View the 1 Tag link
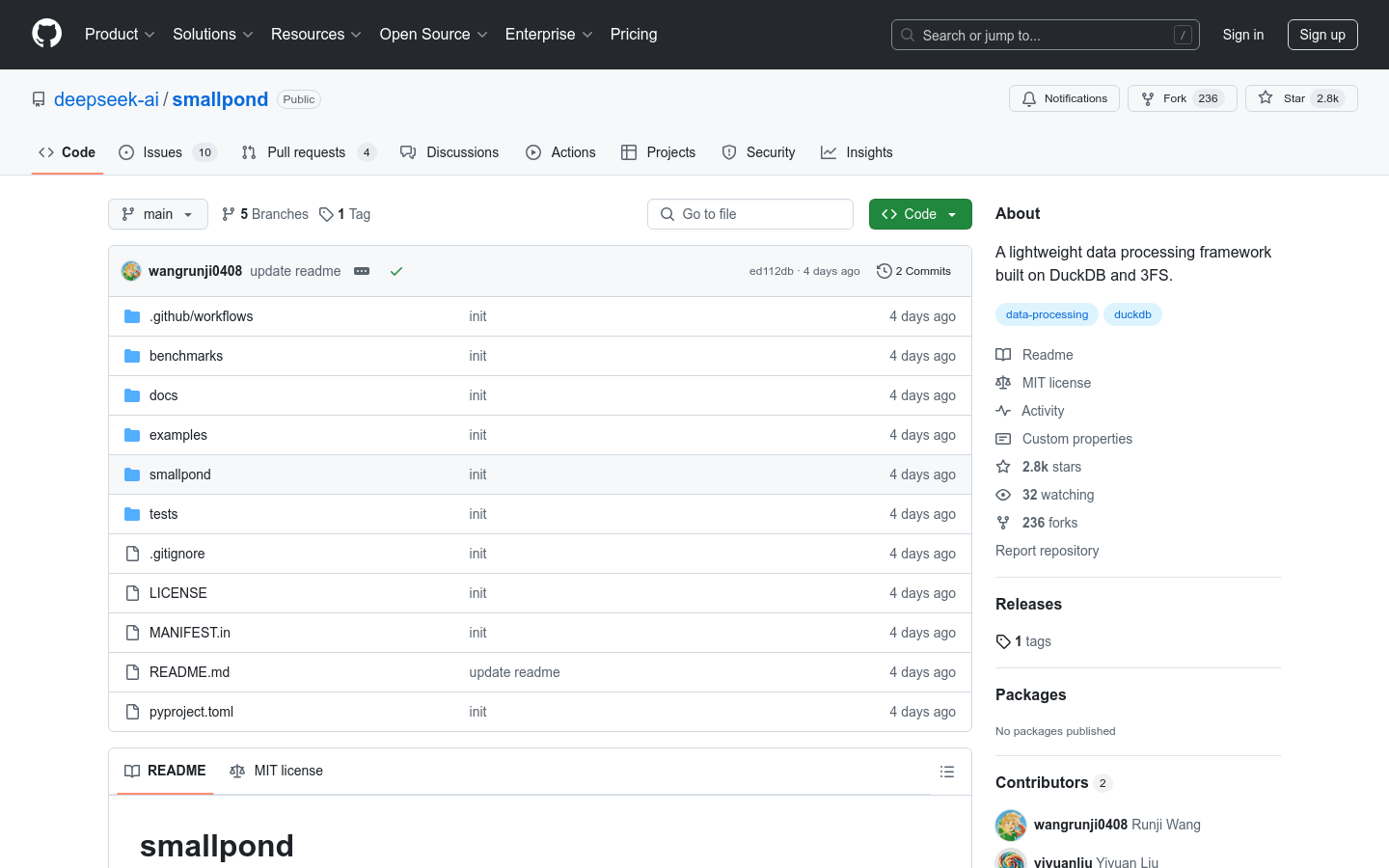1389x868 pixels. [x=345, y=214]
